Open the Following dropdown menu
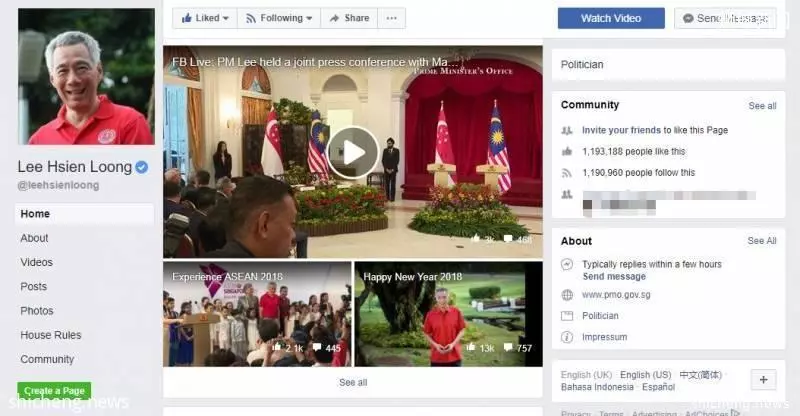The image size is (800, 416). [x=279, y=18]
